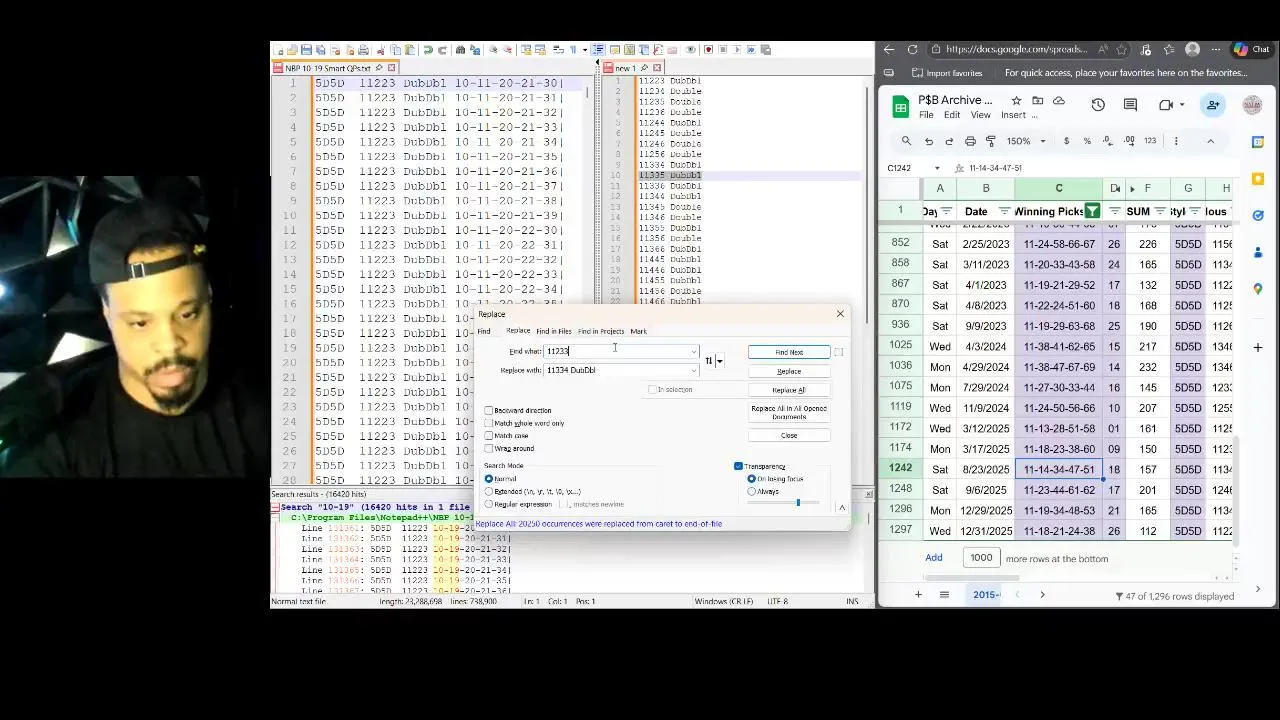Viewport: 1280px width, 720px height.
Task: Open all sheets list icon at bottom
Action: [943, 595]
